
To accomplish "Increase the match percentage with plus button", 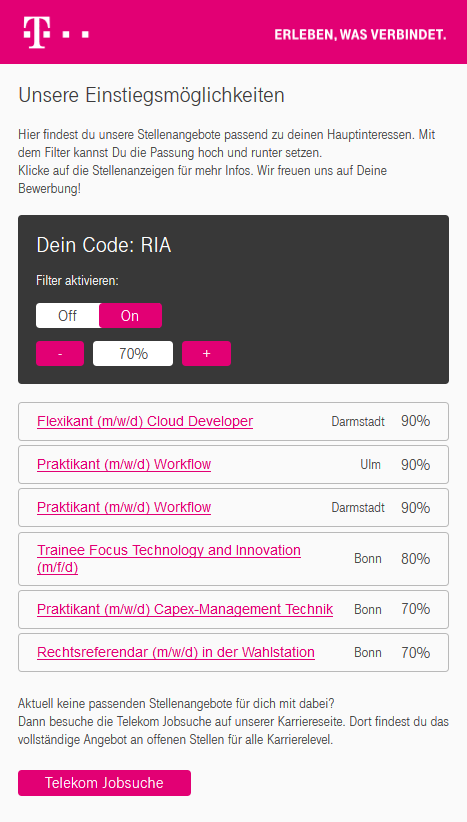I will click(x=207, y=353).
